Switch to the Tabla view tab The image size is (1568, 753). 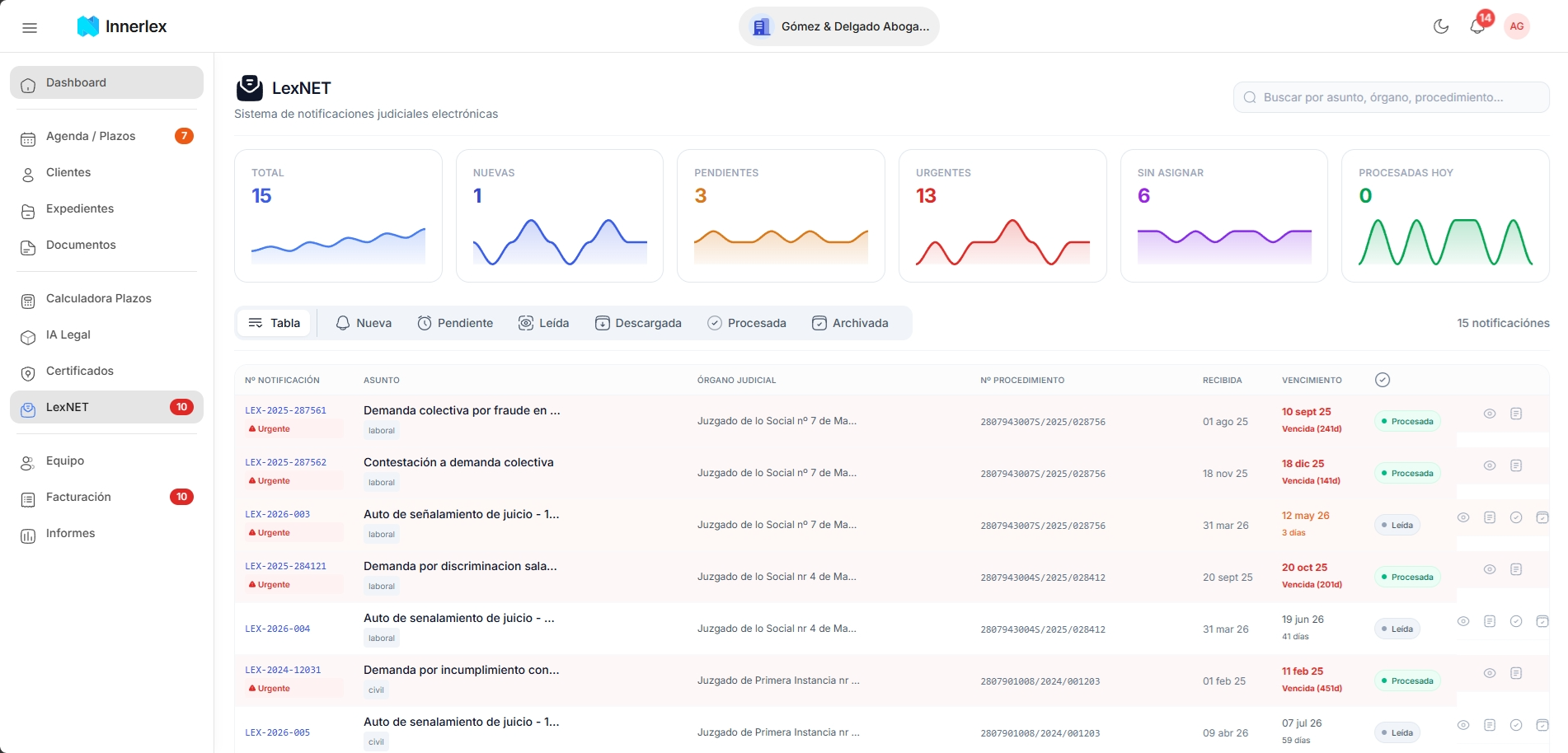[275, 323]
